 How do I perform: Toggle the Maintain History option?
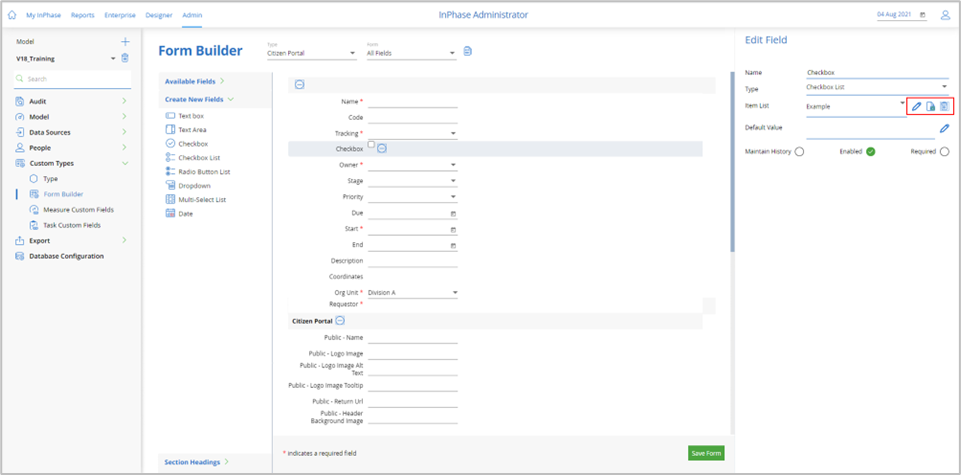click(x=799, y=152)
